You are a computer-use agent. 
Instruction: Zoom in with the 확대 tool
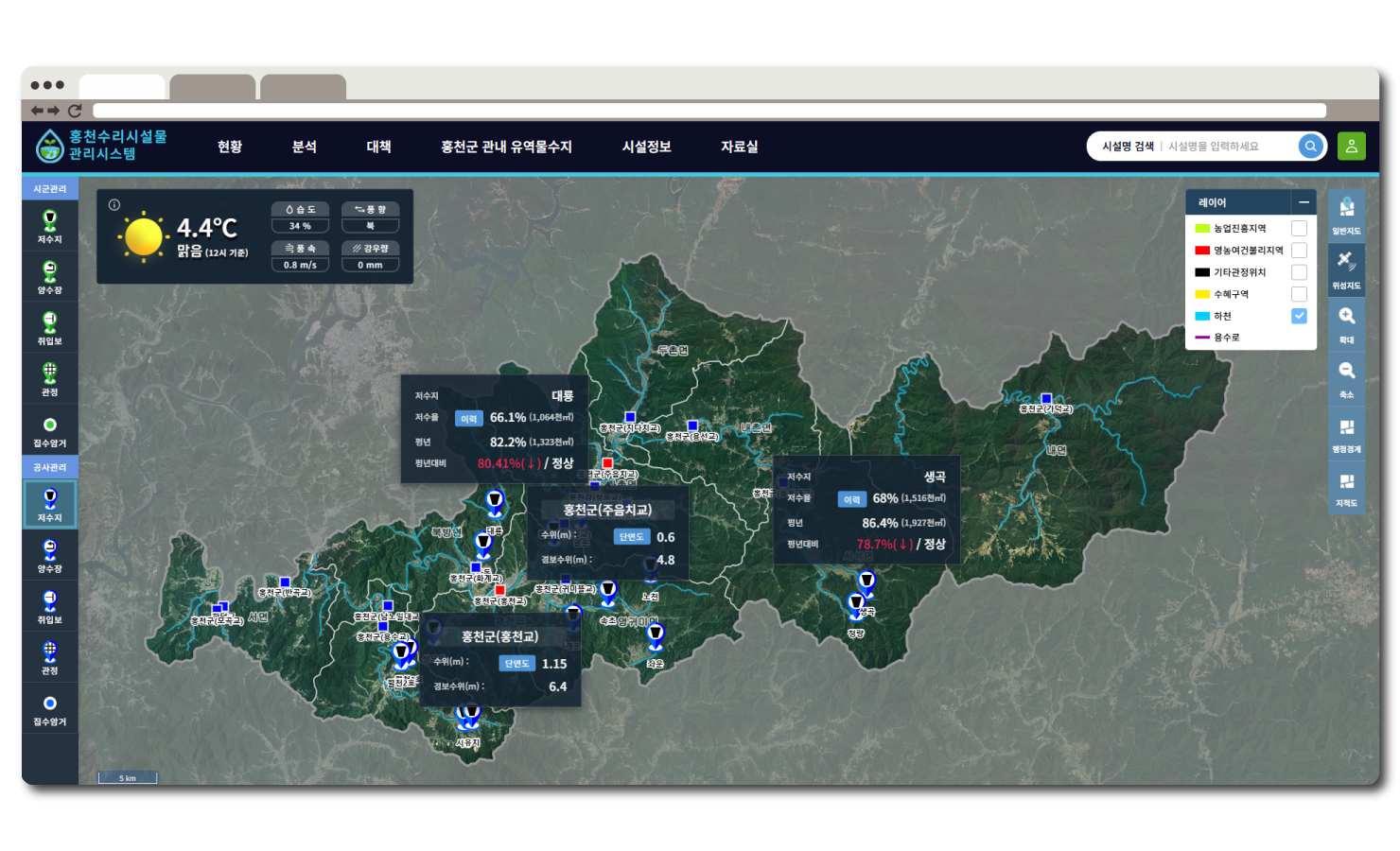(x=1346, y=322)
